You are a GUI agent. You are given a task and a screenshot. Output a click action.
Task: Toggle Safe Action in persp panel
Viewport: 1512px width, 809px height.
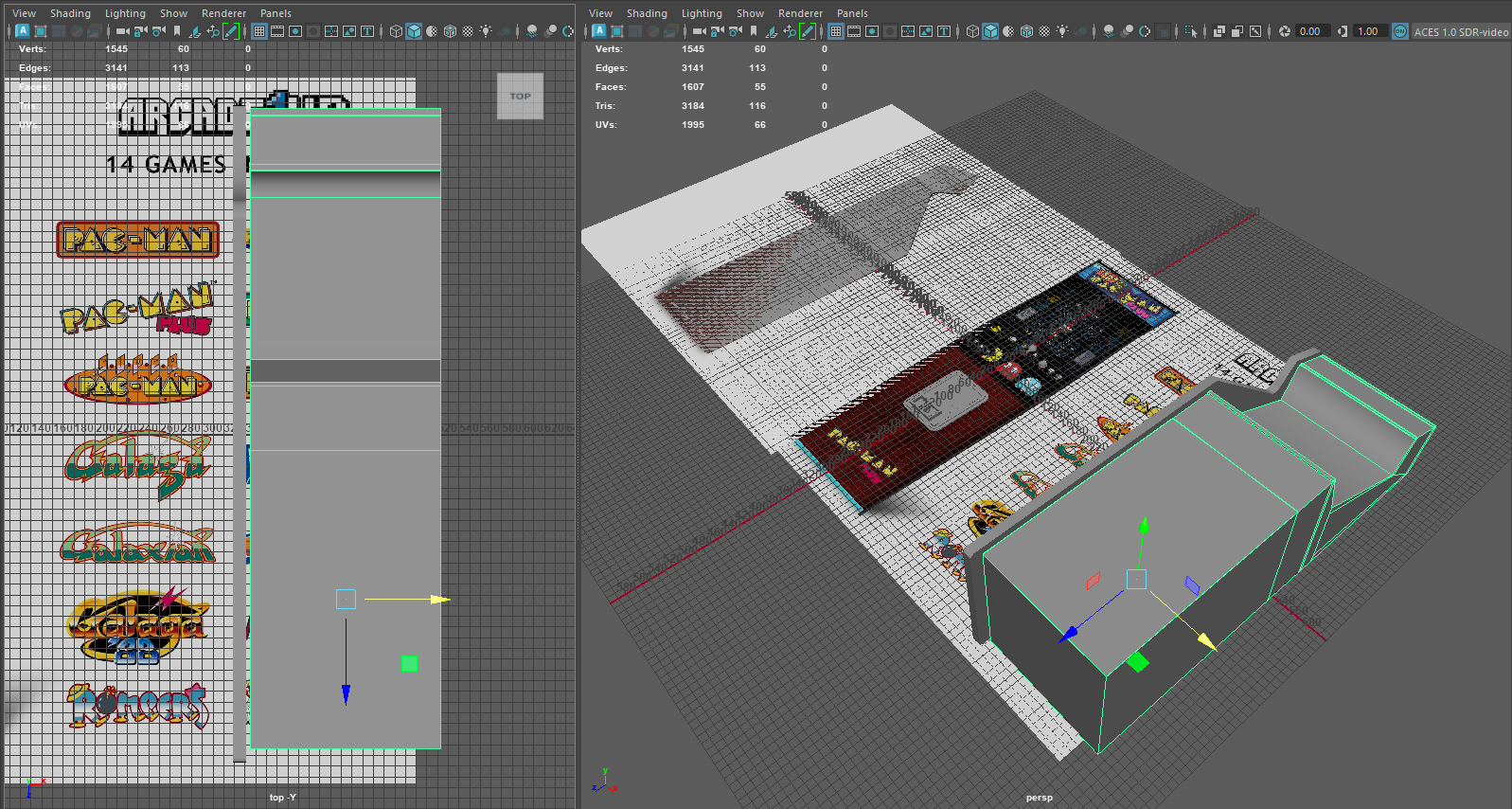[926, 31]
